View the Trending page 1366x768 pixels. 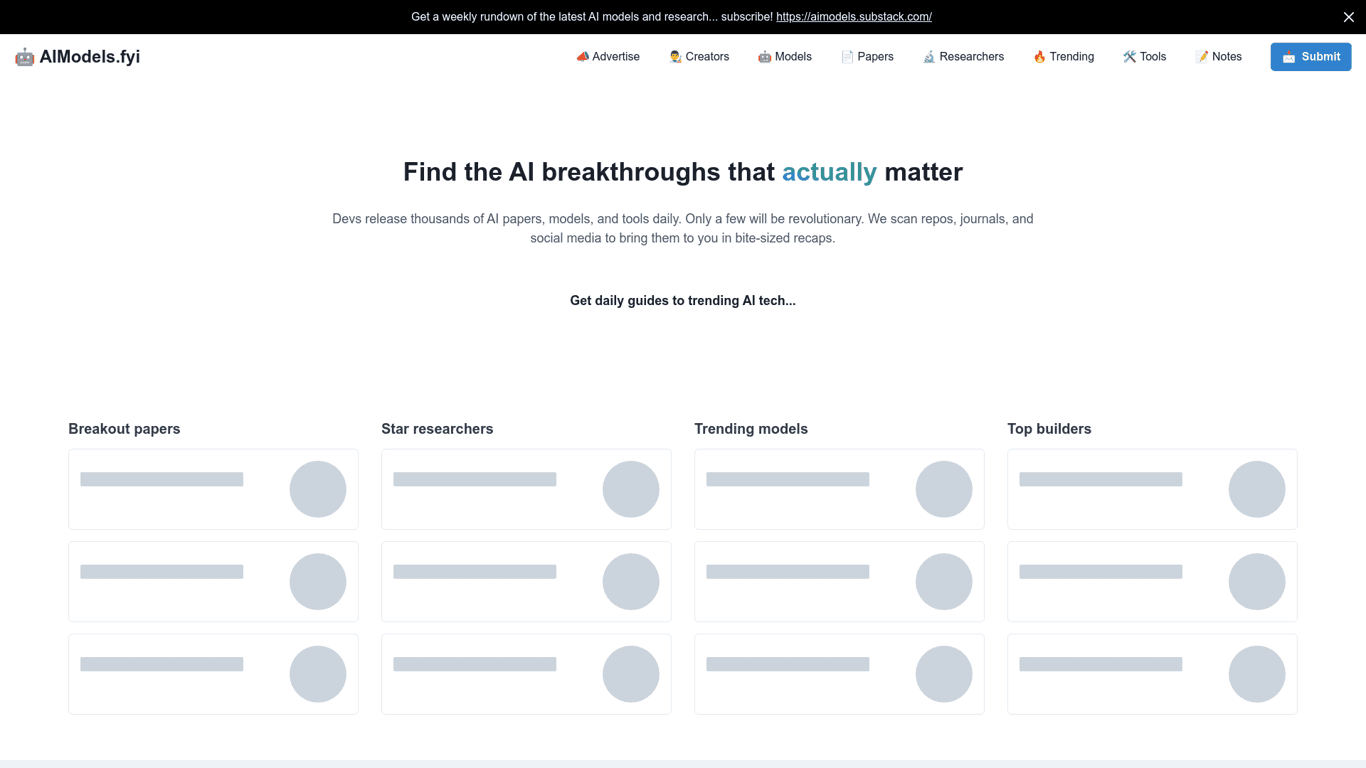(x=1063, y=57)
